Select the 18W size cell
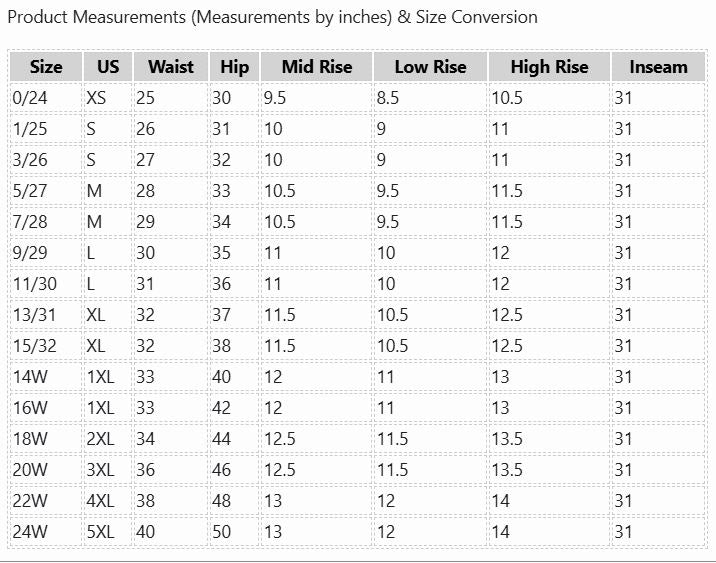The width and height of the screenshot is (716, 563). point(30,439)
